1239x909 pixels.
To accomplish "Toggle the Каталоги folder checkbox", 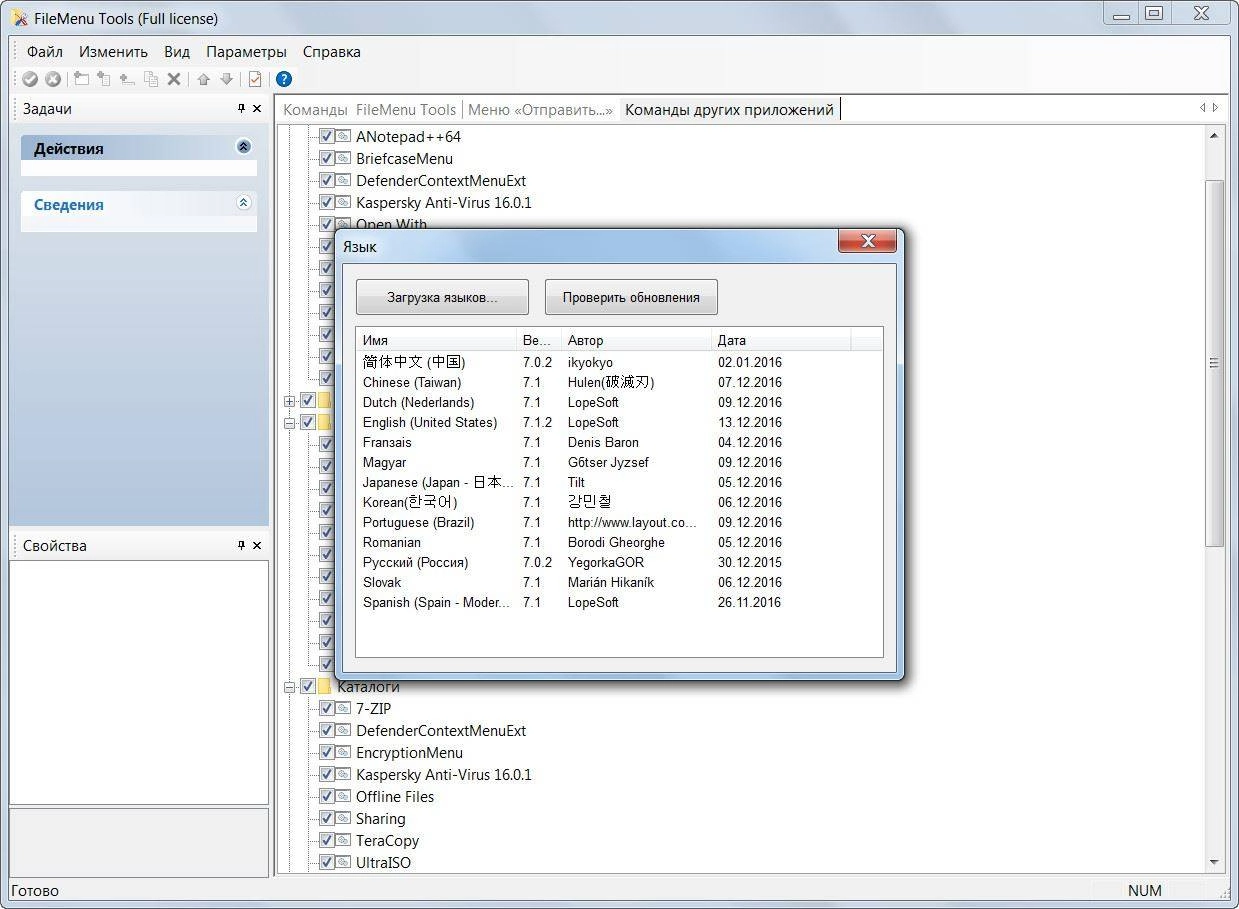I will click(x=308, y=686).
